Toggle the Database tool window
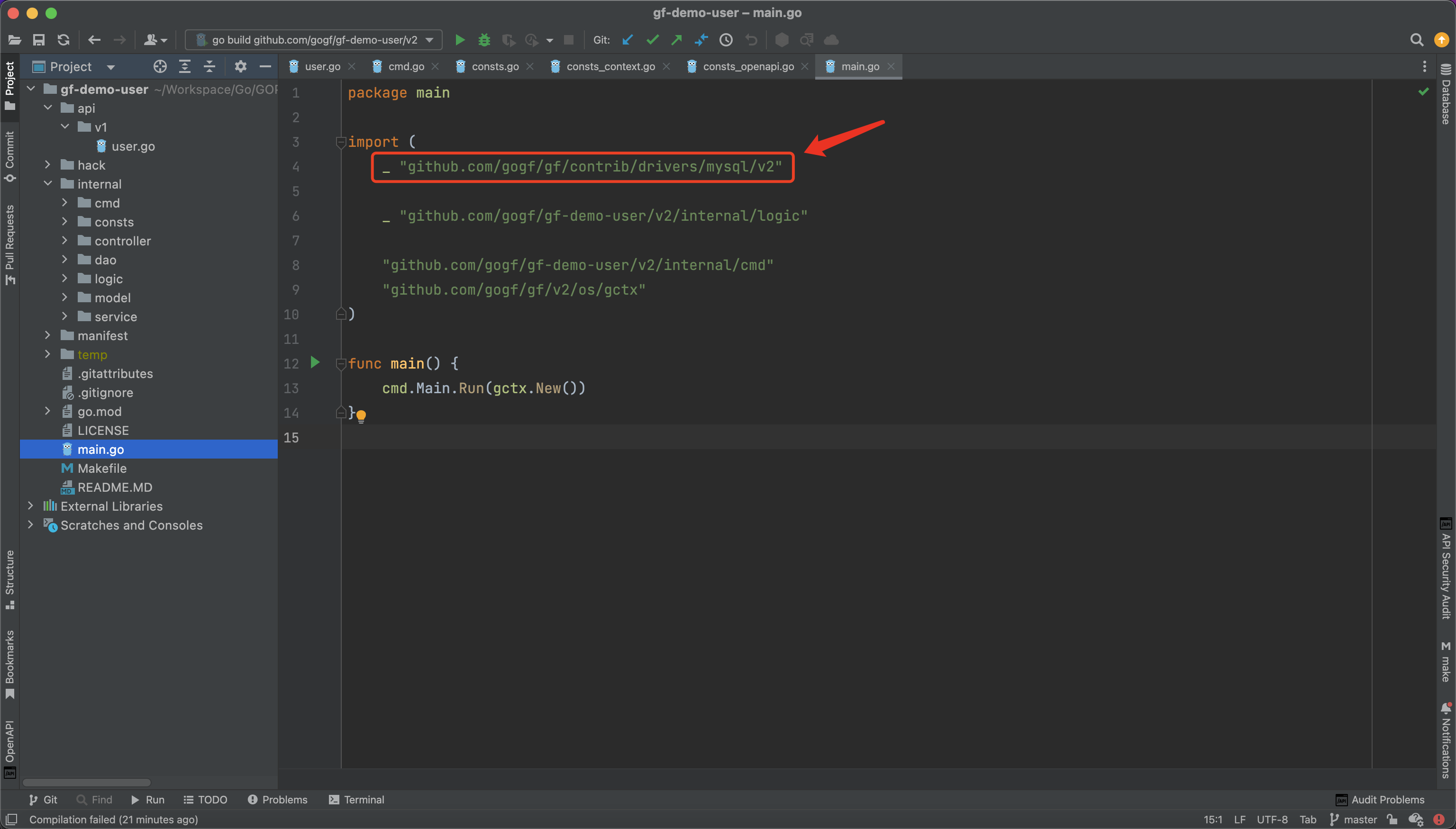The width and height of the screenshot is (1456, 829). pos(1445,95)
